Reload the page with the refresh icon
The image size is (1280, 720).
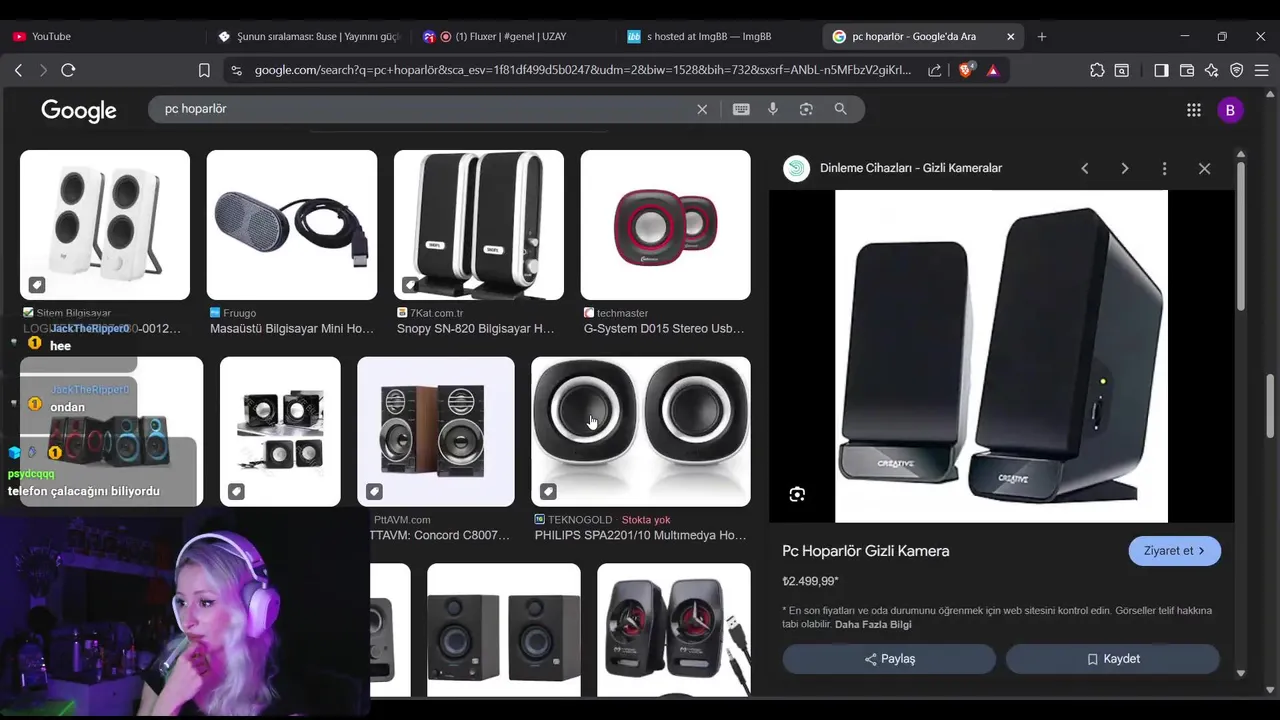pyautogui.click(x=68, y=70)
